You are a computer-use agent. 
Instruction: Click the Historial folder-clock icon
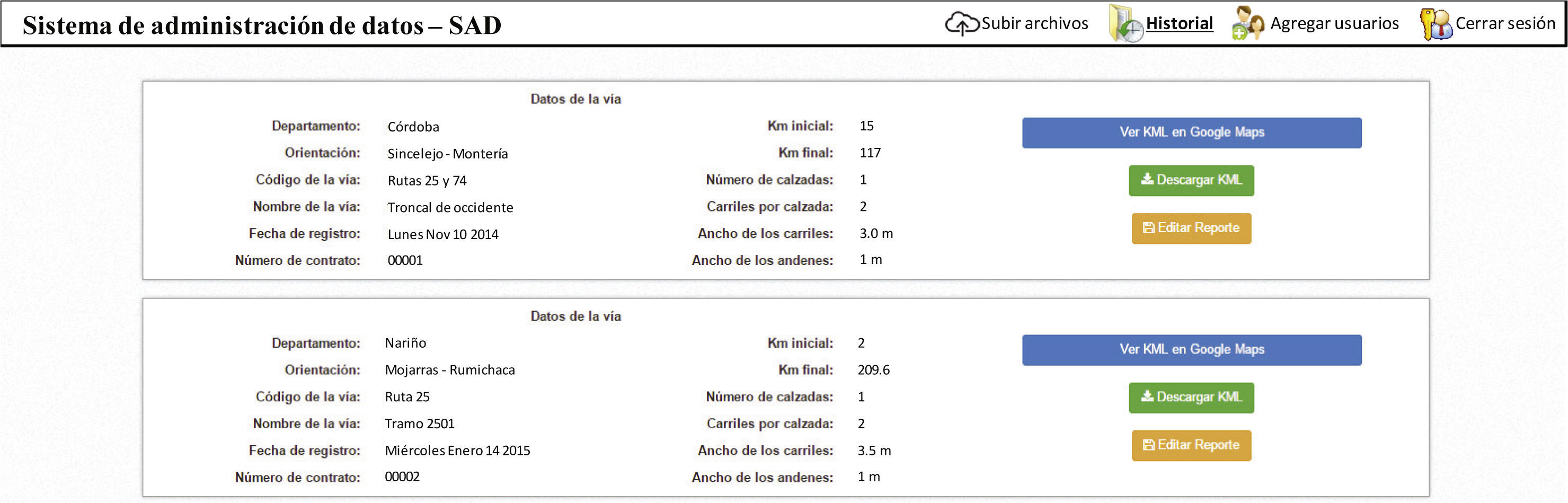coord(1126,24)
